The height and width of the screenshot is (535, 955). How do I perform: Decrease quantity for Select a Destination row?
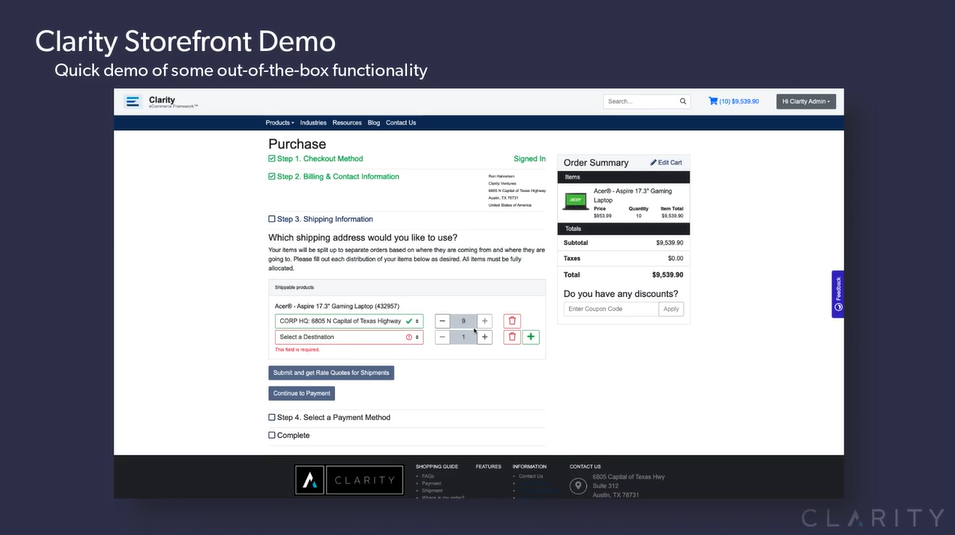443,337
